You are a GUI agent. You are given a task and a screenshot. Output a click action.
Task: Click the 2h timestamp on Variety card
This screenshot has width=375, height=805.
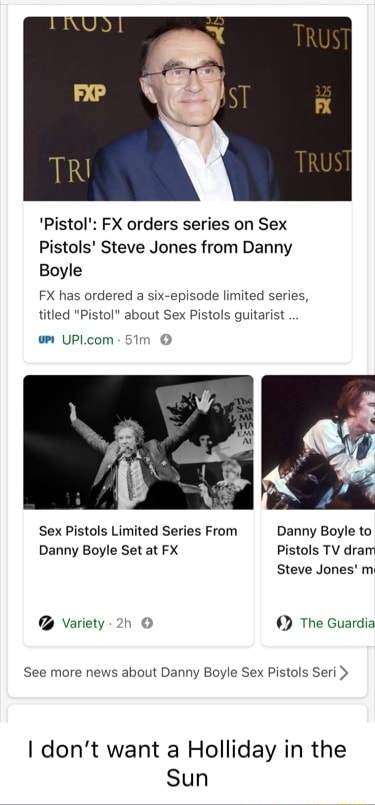[x=124, y=623]
